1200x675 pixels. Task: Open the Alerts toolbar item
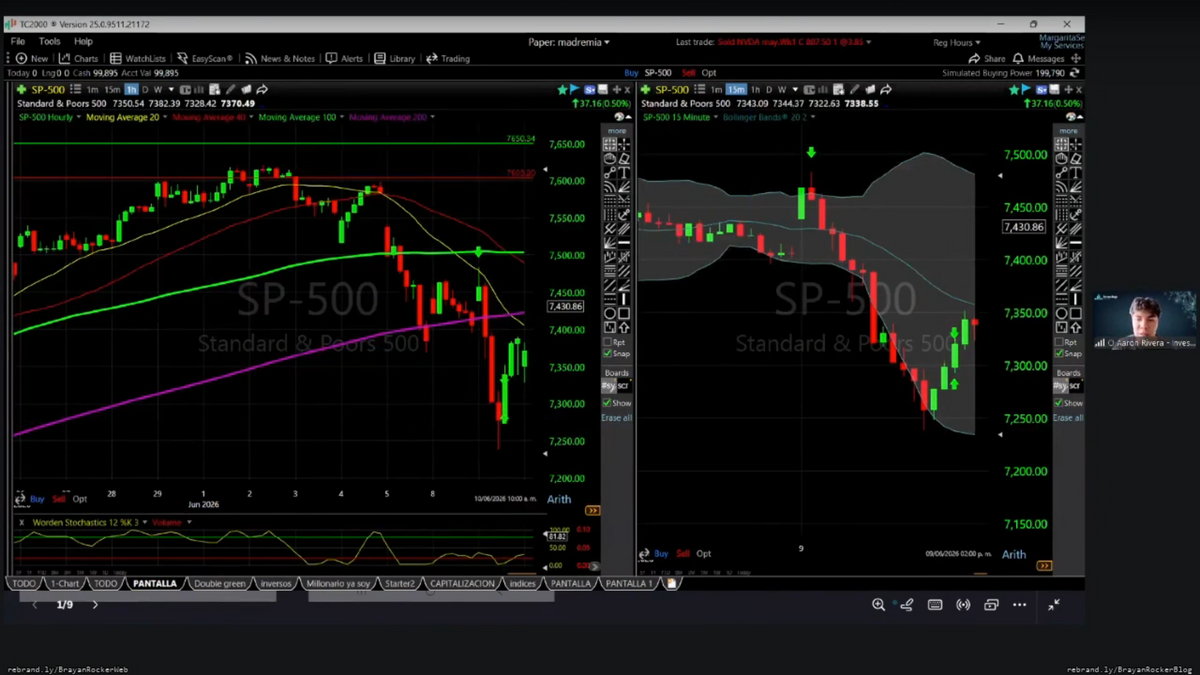click(x=344, y=59)
